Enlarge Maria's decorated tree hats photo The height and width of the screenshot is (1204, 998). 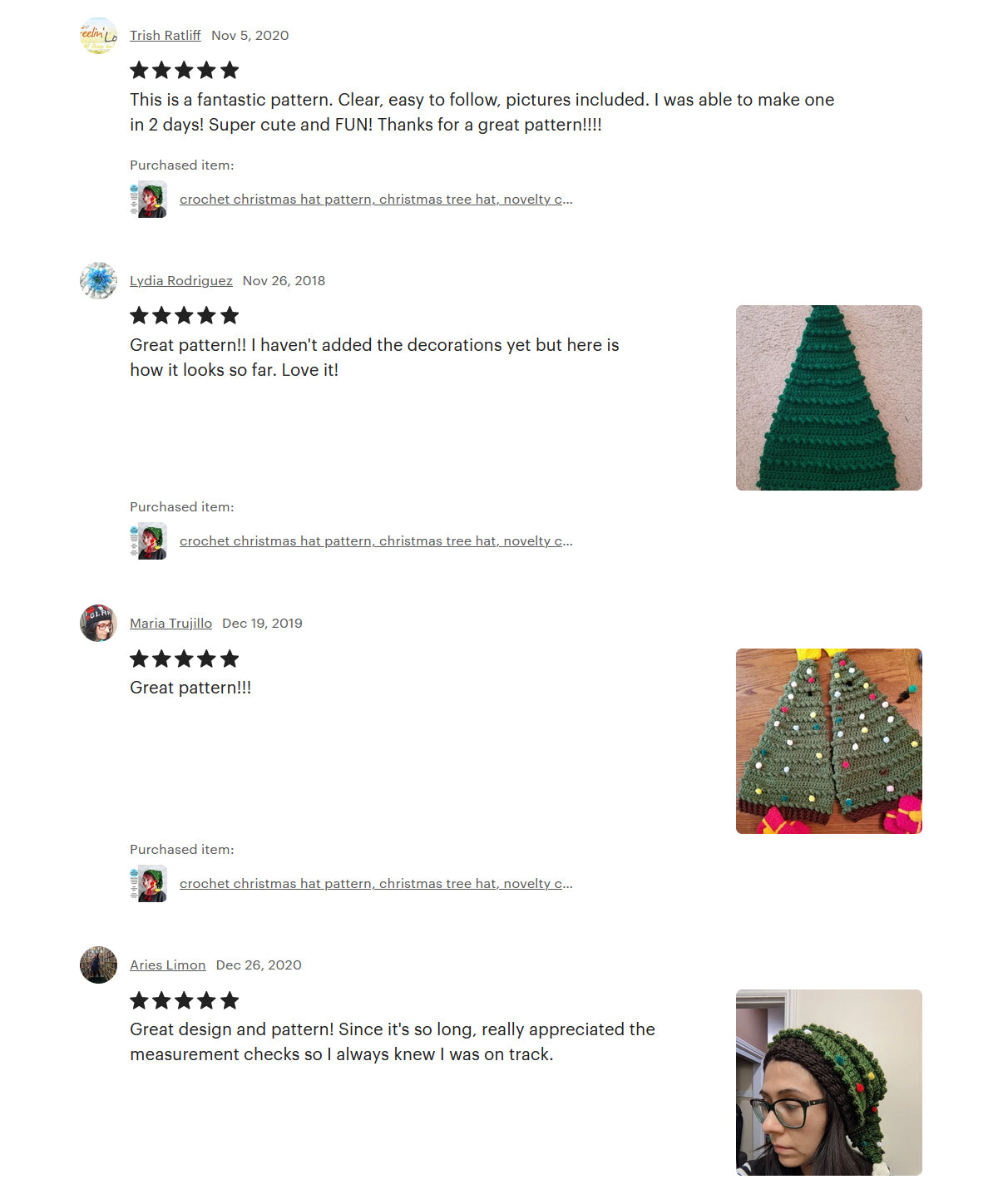(x=829, y=741)
